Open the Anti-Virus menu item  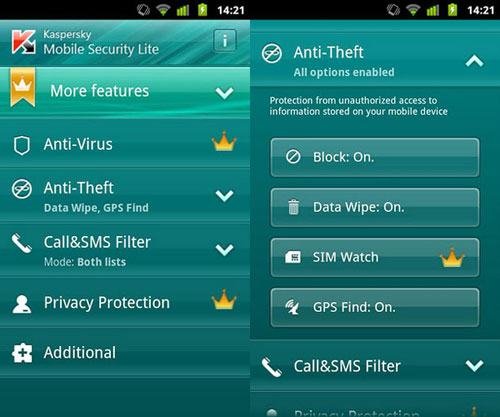click(125, 144)
